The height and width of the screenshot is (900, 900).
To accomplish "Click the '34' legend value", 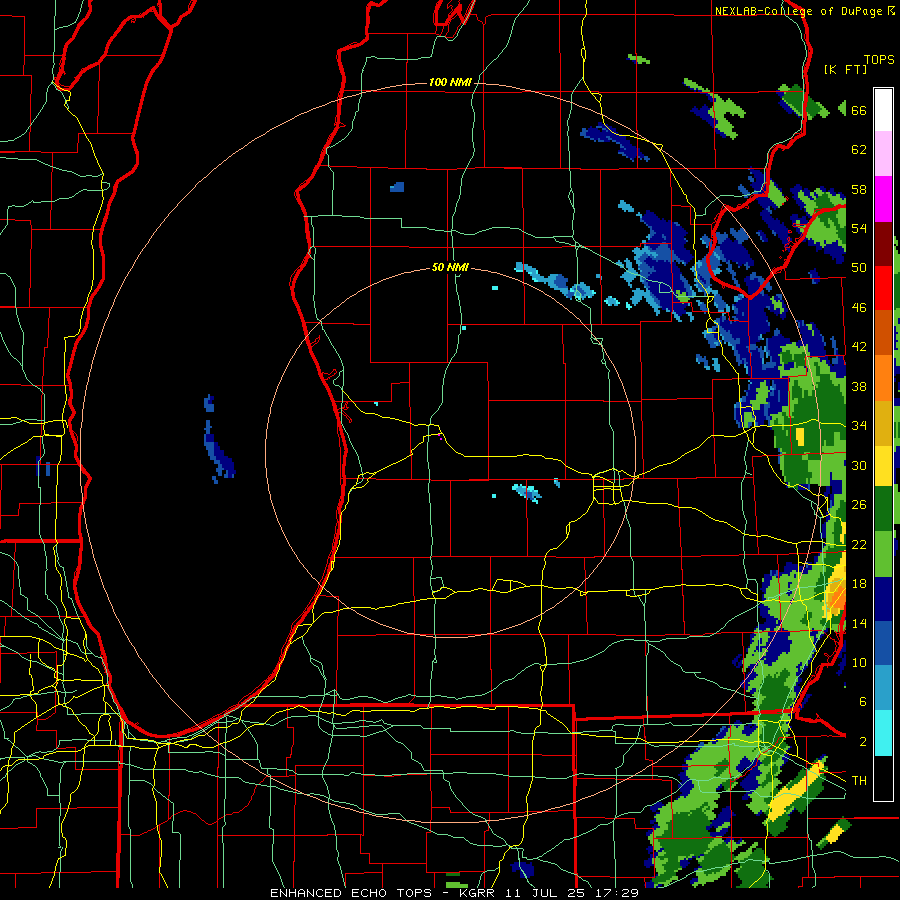I will click(x=859, y=426).
